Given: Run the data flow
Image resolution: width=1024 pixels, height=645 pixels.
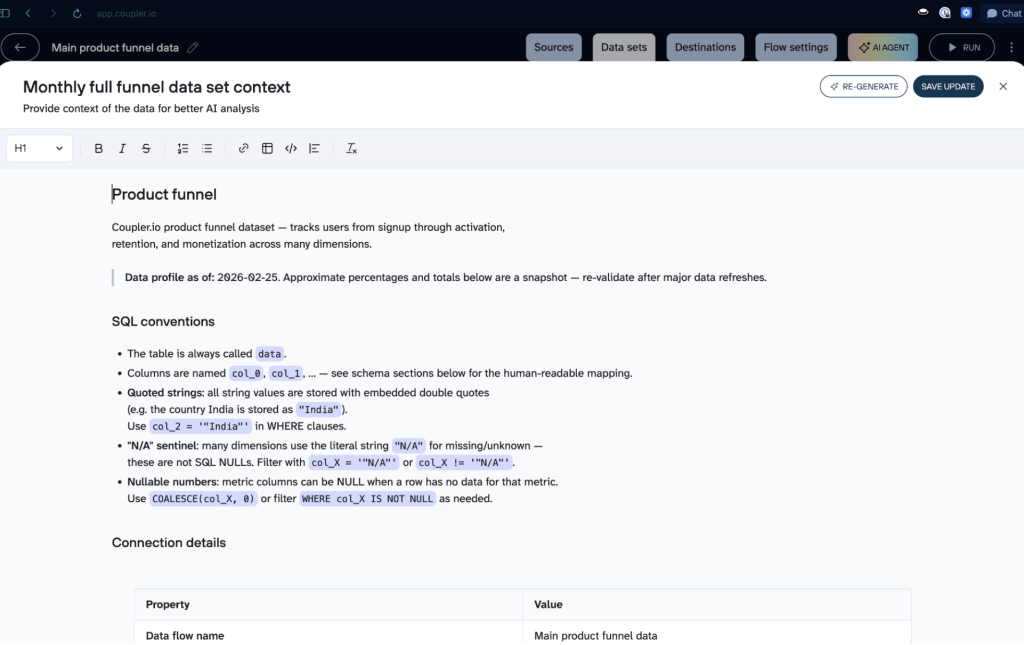Looking at the screenshot, I should 962,47.
